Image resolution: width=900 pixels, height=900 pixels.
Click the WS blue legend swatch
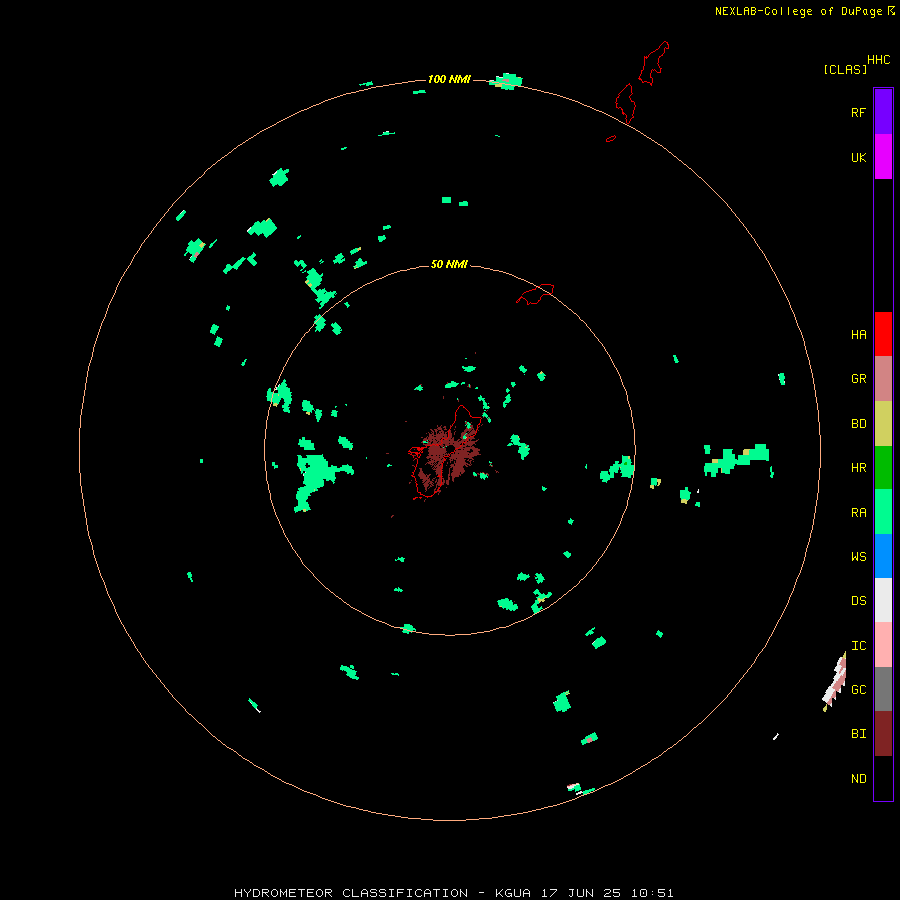(x=883, y=556)
